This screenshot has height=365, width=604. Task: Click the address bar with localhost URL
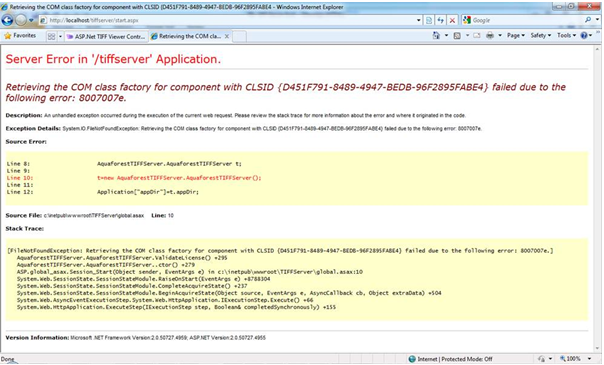[227, 20]
